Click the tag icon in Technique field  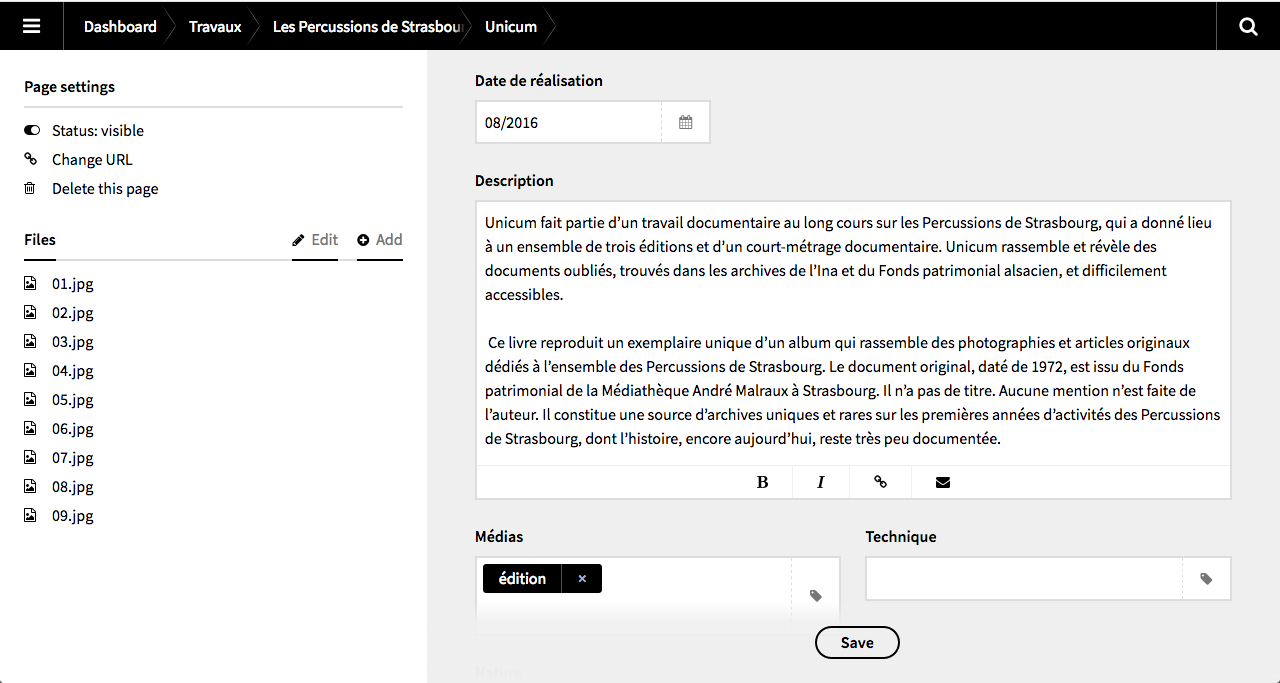click(x=1206, y=579)
